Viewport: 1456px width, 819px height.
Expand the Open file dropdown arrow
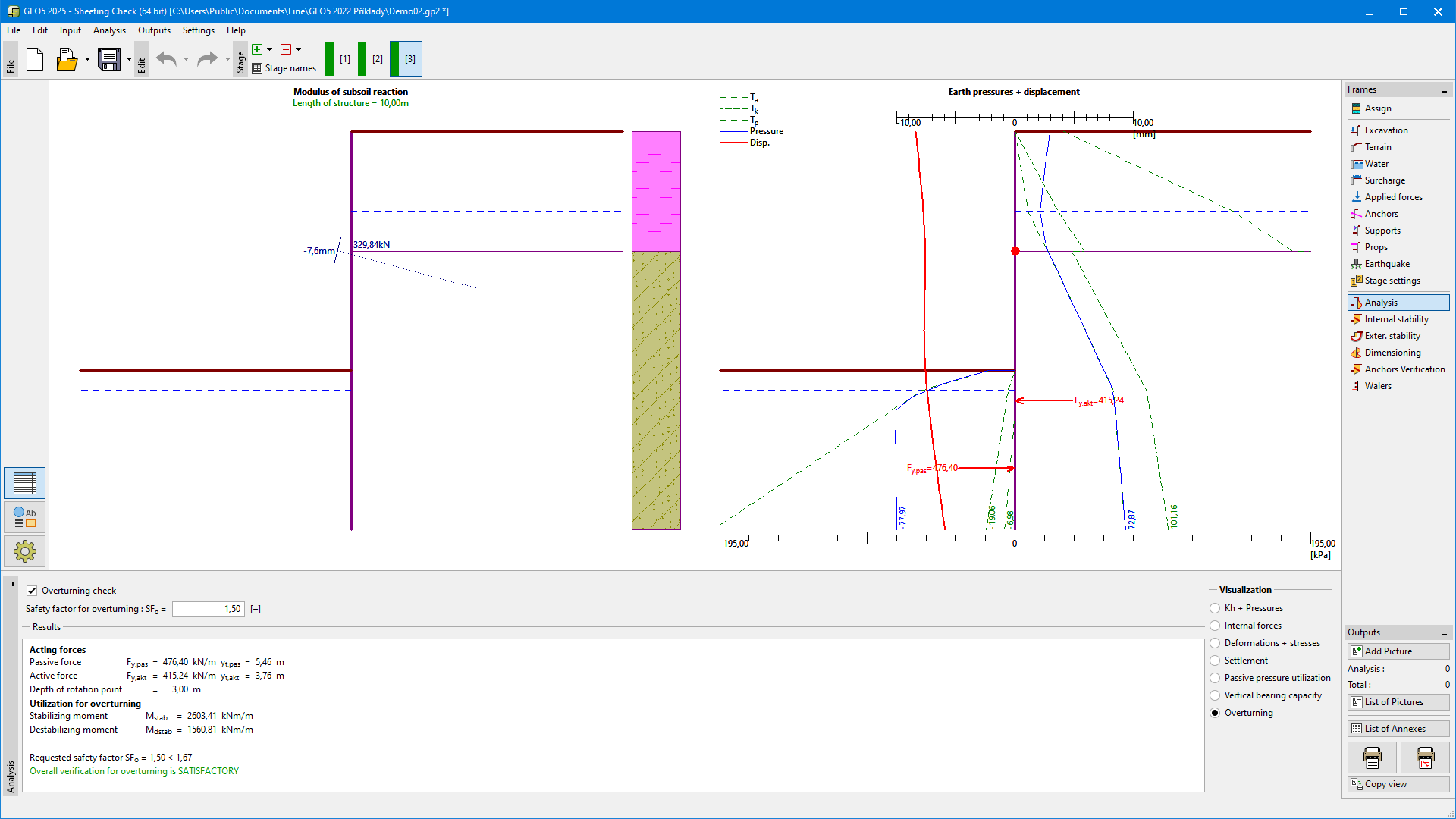point(87,59)
